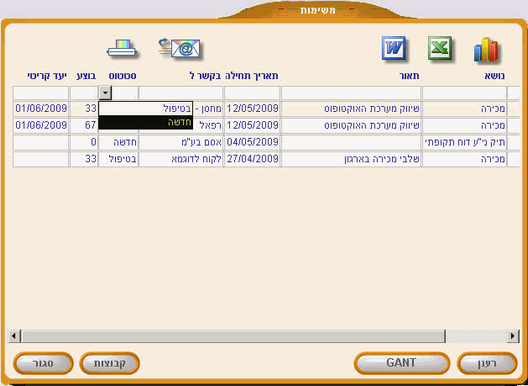Click the 'בקשר ל' filter field
This screenshot has width=528, height=386.
[x=181, y=93]
